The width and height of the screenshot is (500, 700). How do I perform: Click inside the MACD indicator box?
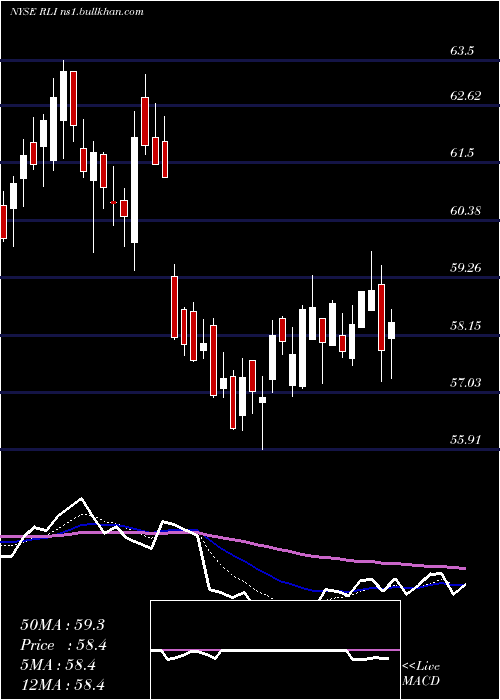coord(275,650)
